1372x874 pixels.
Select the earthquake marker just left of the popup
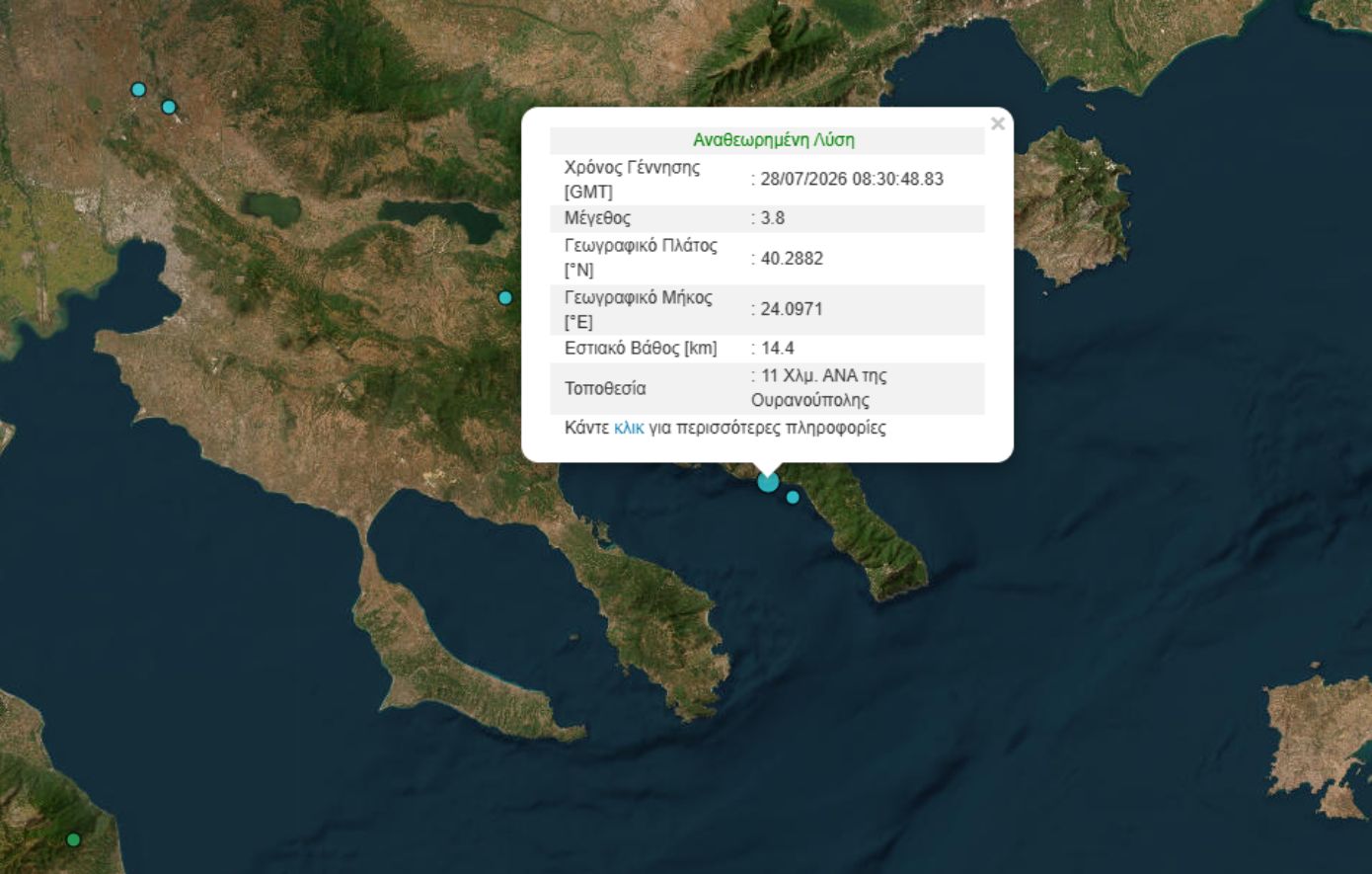[505, 297]
